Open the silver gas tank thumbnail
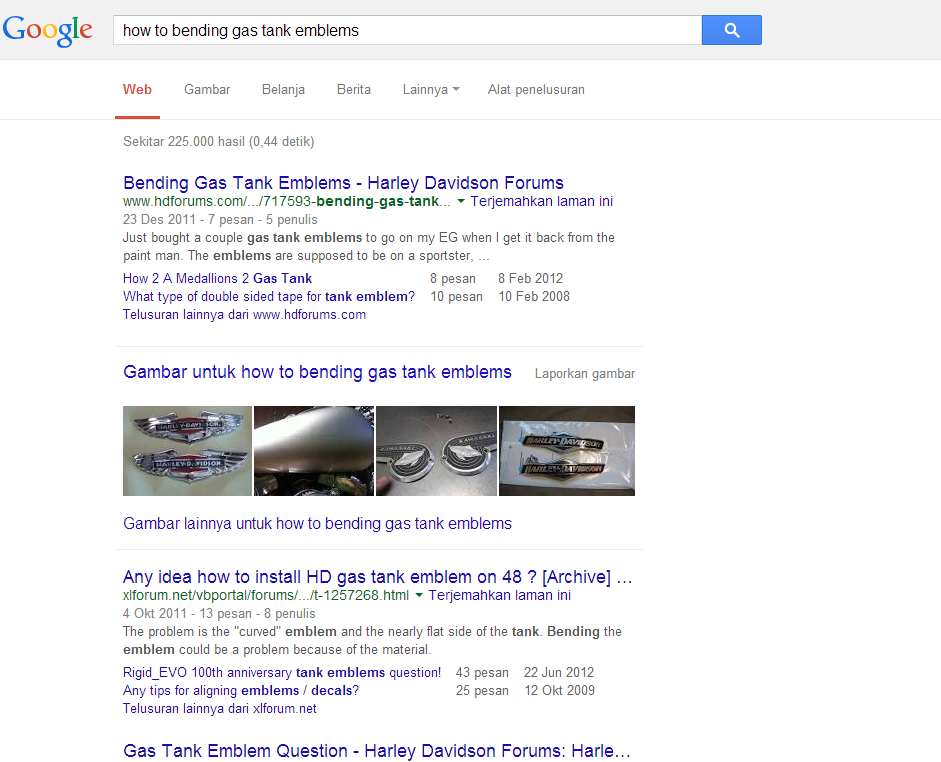 [x=314, y=451]
